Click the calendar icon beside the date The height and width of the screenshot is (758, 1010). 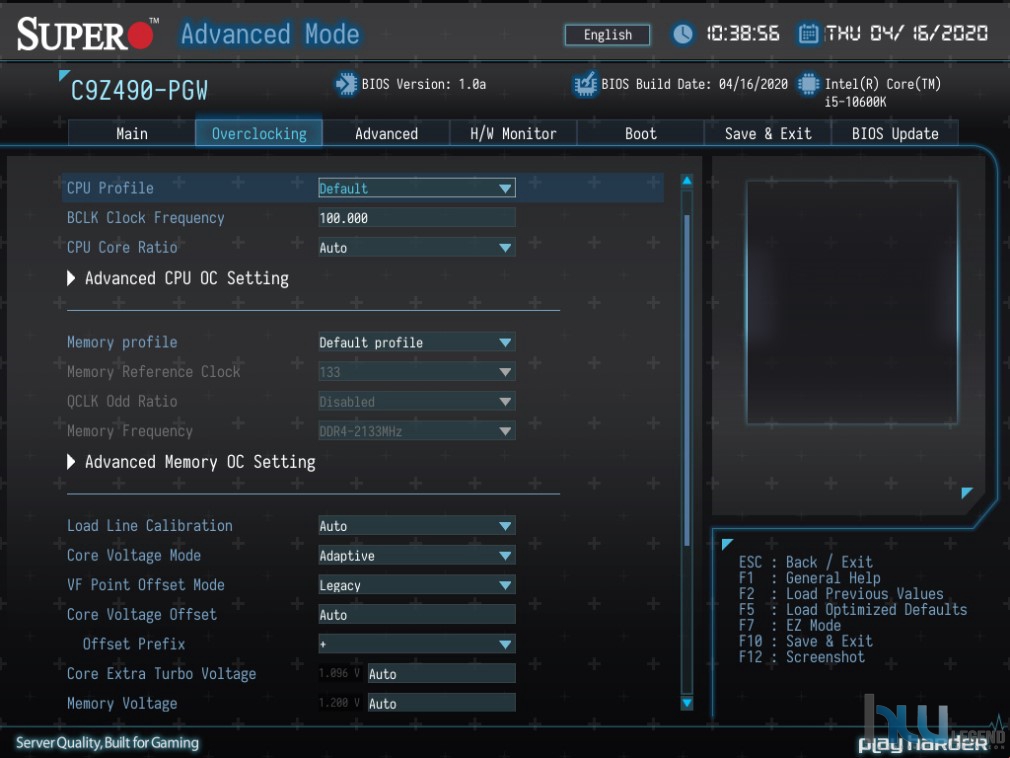(808, 33)
